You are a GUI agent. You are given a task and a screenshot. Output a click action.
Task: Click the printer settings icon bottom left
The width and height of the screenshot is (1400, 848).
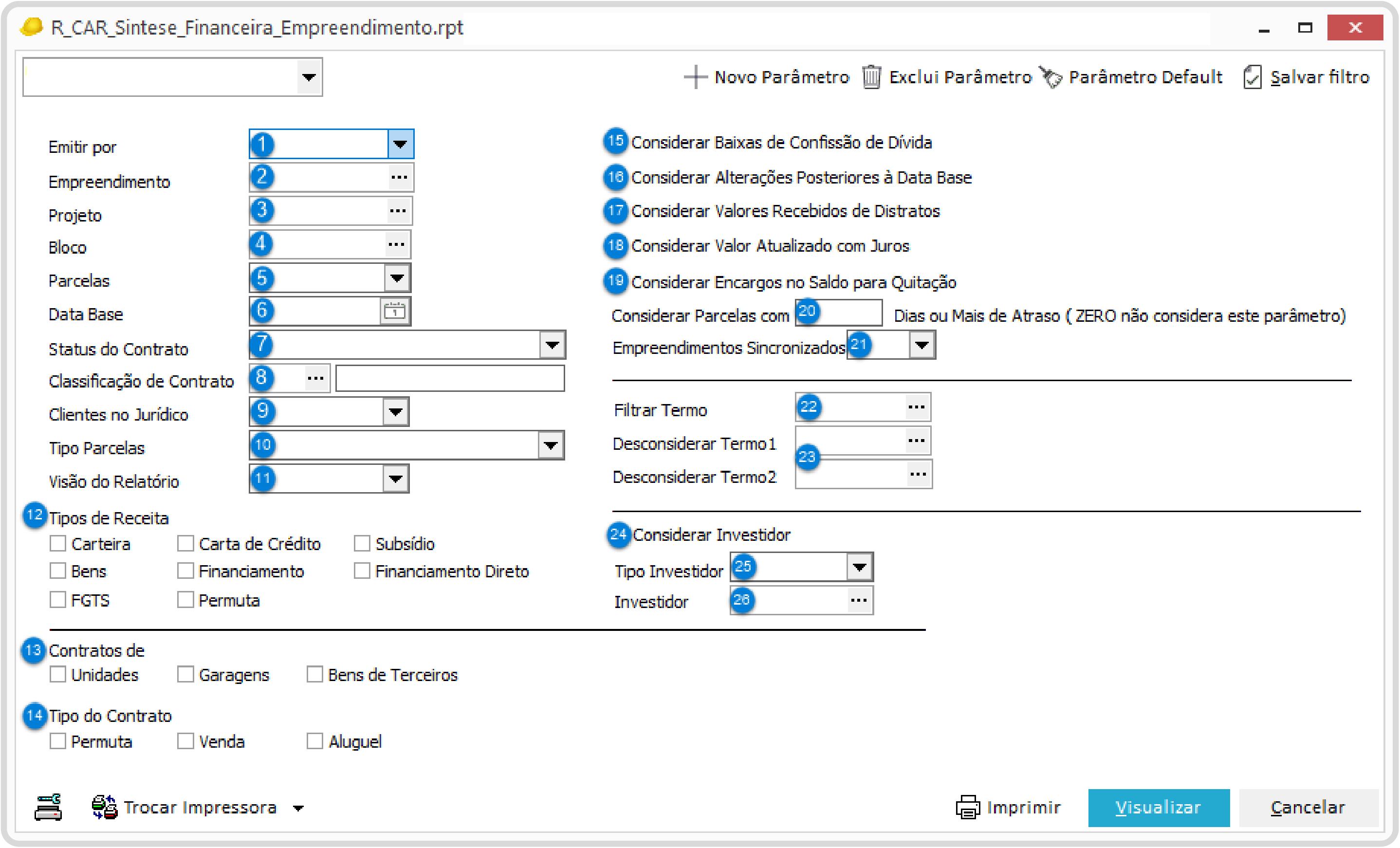pos(48,807)
